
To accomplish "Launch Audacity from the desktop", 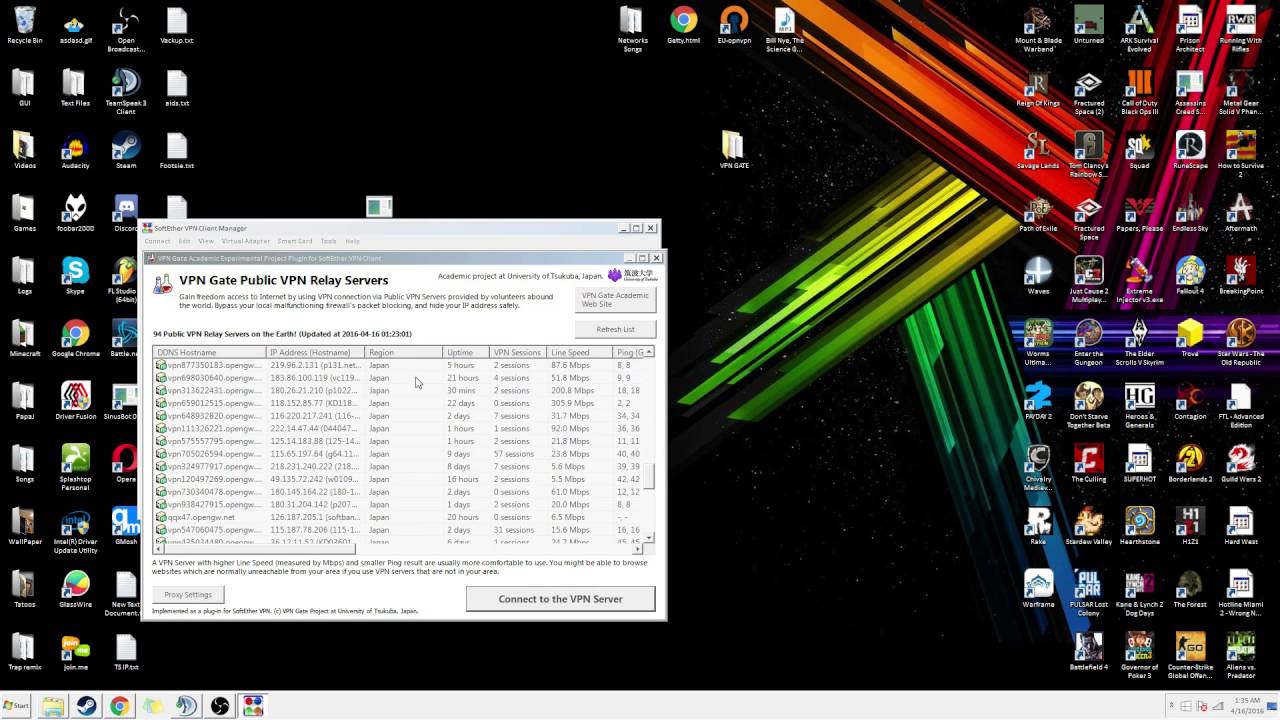I will 75,151.
